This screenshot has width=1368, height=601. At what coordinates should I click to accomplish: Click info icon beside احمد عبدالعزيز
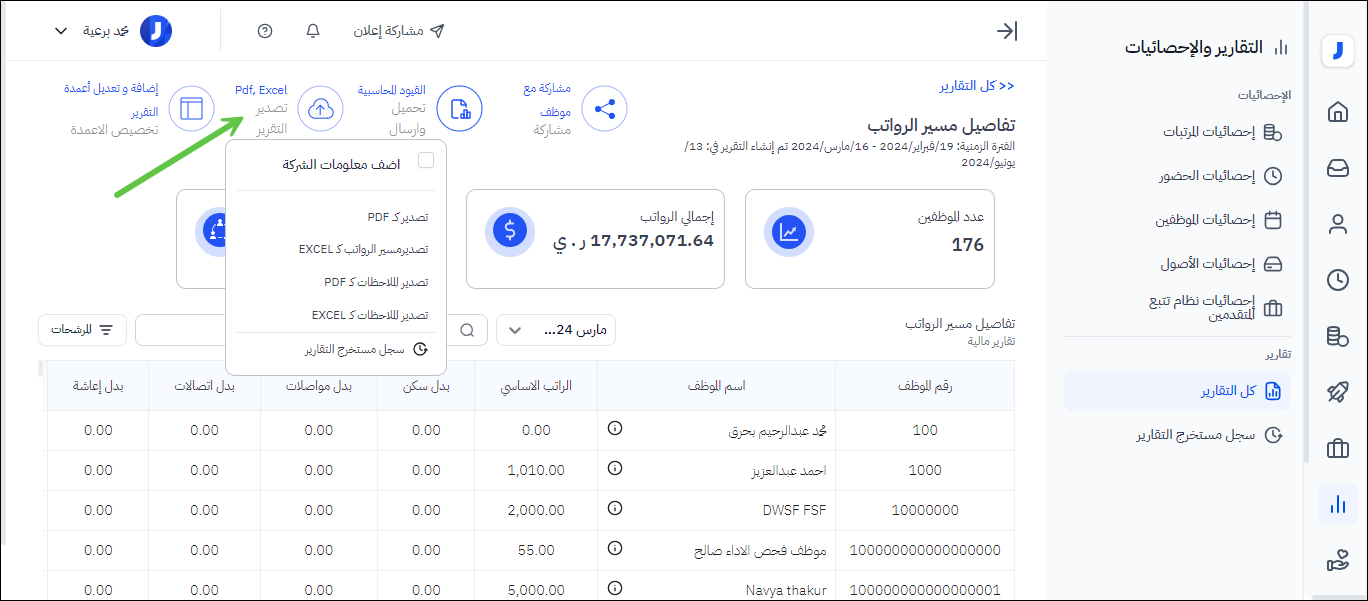pyautogui.click(x=615, y=468)
